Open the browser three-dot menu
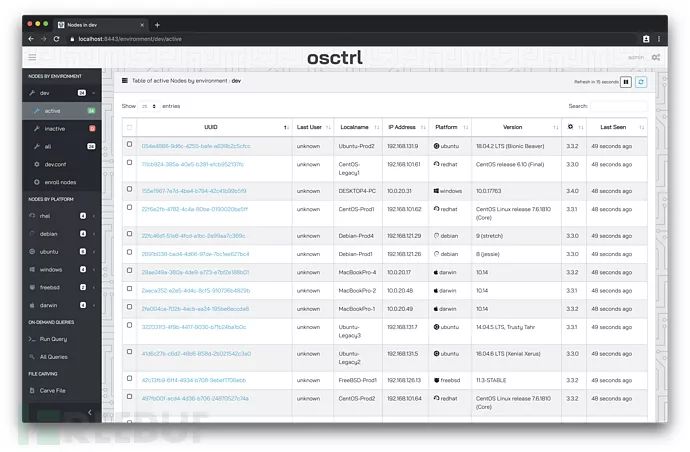The width and height of the screenshot is (690, 452). [x=659, y=39]
